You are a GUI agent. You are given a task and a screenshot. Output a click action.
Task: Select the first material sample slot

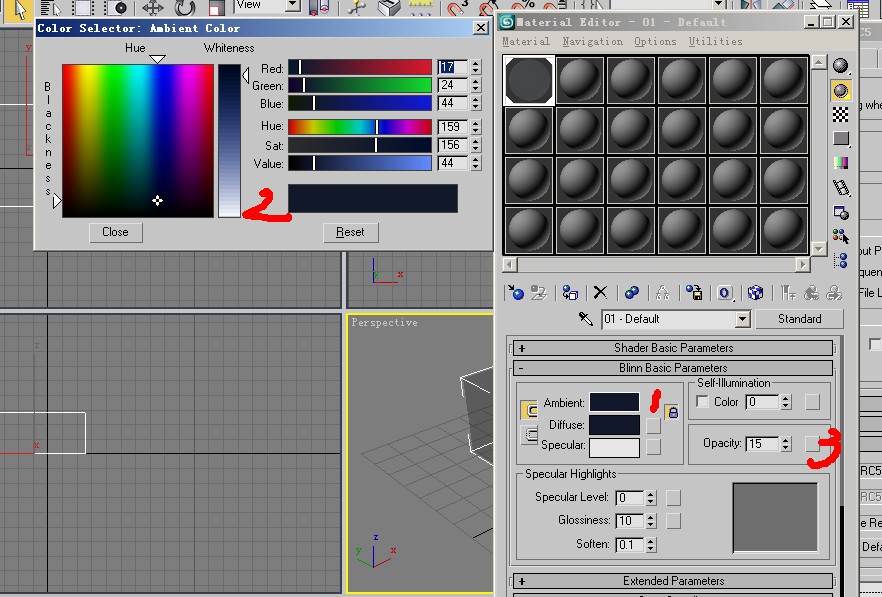coord(529,80)
